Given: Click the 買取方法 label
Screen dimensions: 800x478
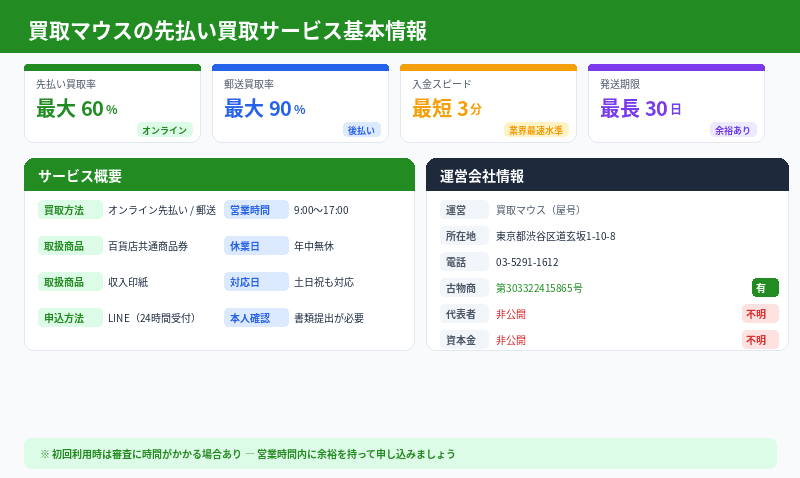Looking at the screenshot, I should pos(70,210).
